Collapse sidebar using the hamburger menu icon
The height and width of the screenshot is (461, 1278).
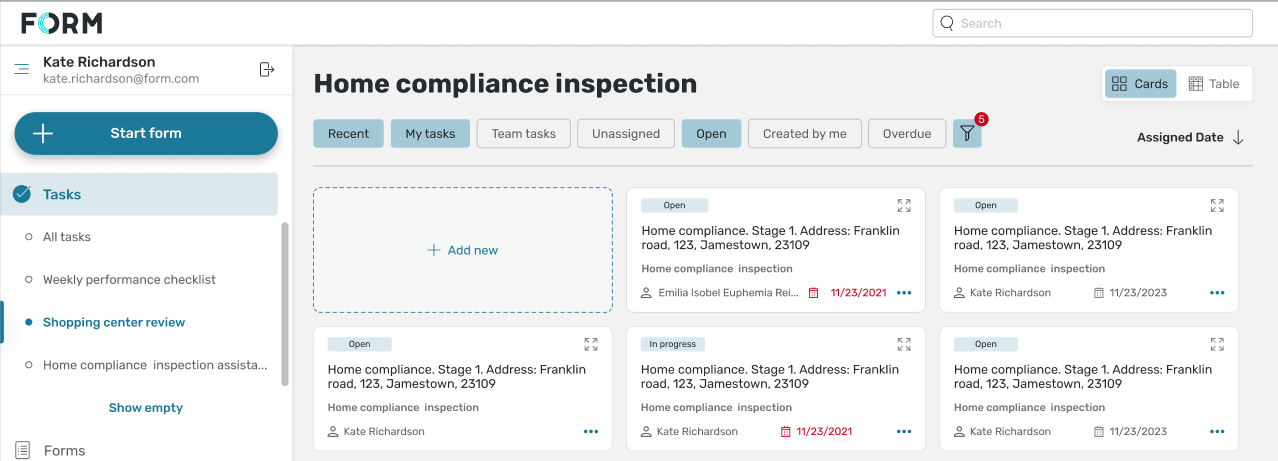point(21,69)
